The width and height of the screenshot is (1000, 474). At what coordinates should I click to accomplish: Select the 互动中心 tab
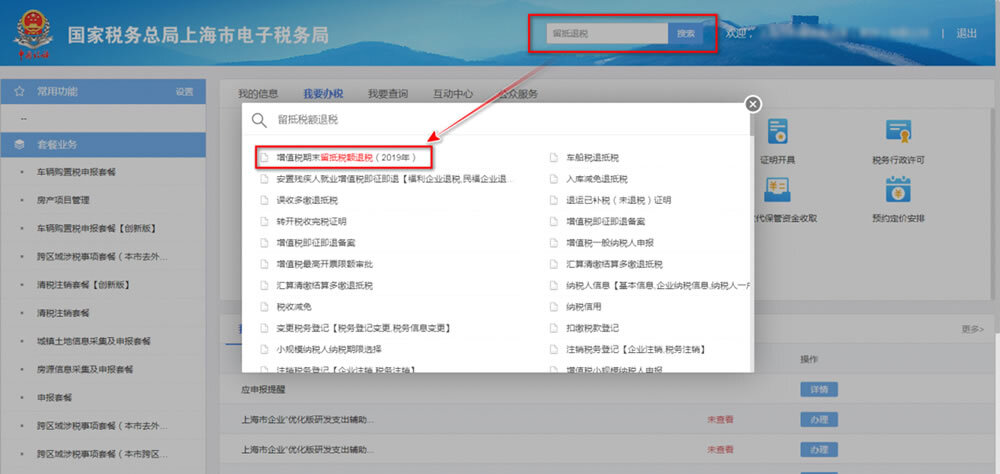pos(452,94)
